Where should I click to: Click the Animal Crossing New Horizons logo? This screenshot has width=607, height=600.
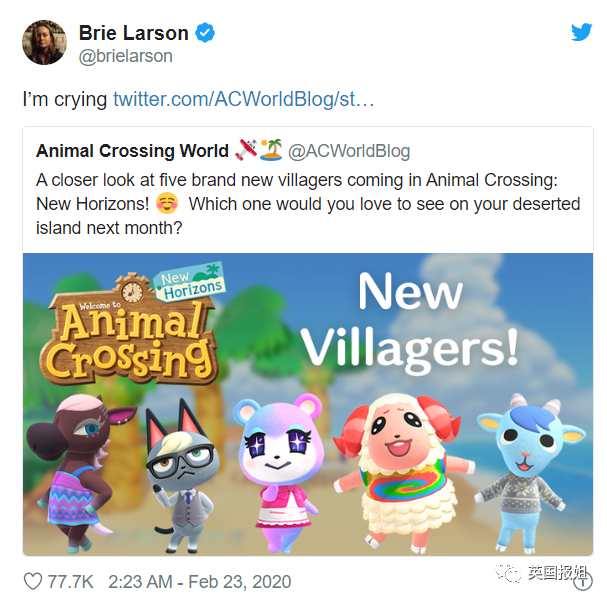tap(130, 325)
